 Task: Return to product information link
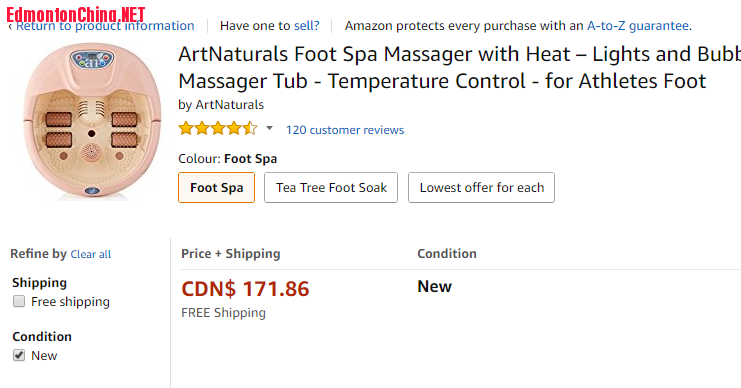[105, 26]
